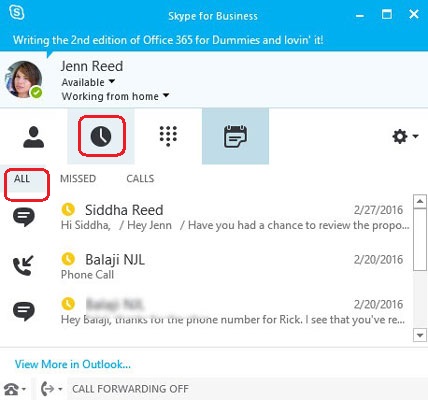The height and width of the screenshot is (400, 428).
Task: Open the Conversations clock icon tab
Action: (101, 136)
